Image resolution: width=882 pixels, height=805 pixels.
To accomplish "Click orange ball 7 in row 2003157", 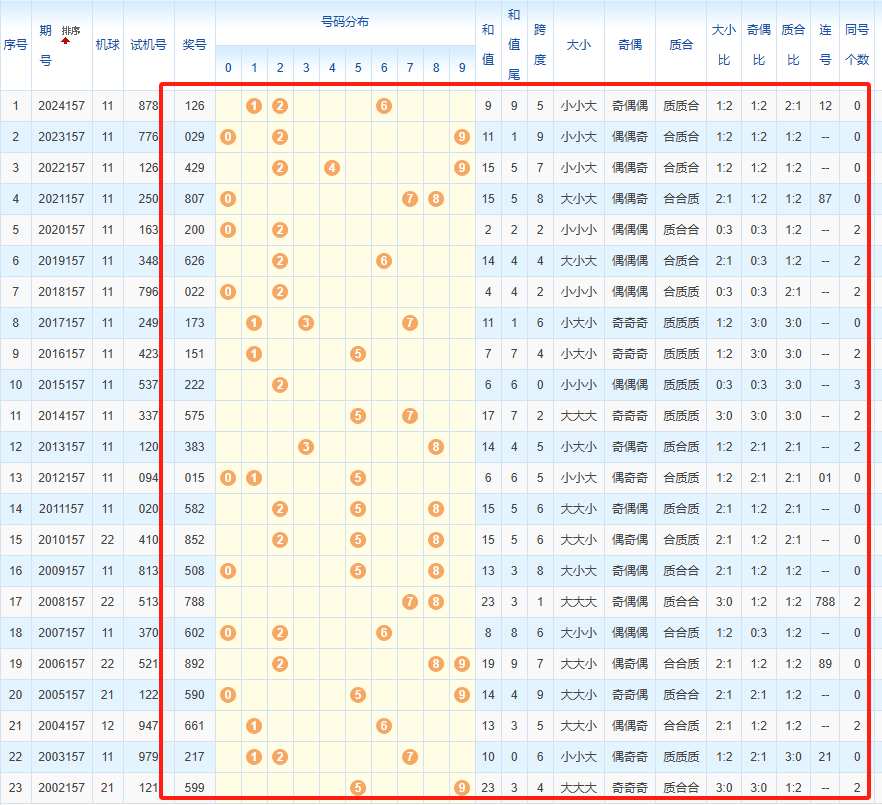I will click(410, 757).
